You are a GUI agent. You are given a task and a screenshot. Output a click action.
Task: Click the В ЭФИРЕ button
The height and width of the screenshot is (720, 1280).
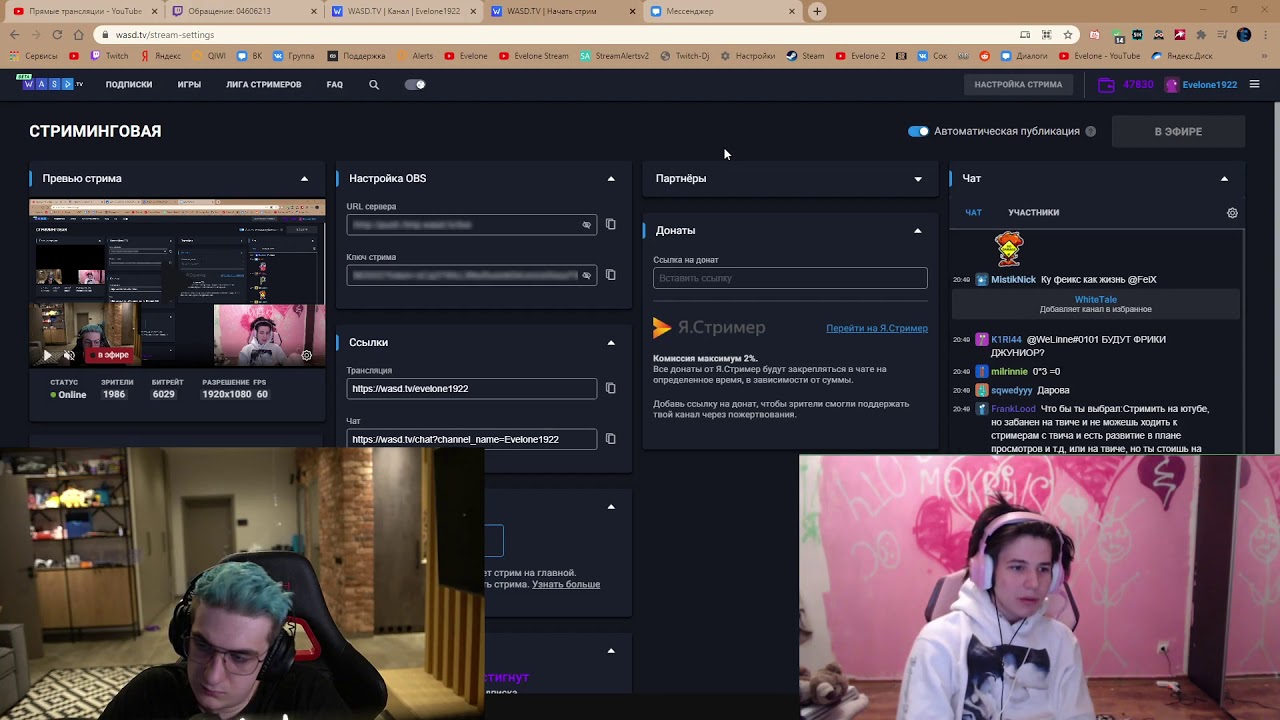(1178, 131)
